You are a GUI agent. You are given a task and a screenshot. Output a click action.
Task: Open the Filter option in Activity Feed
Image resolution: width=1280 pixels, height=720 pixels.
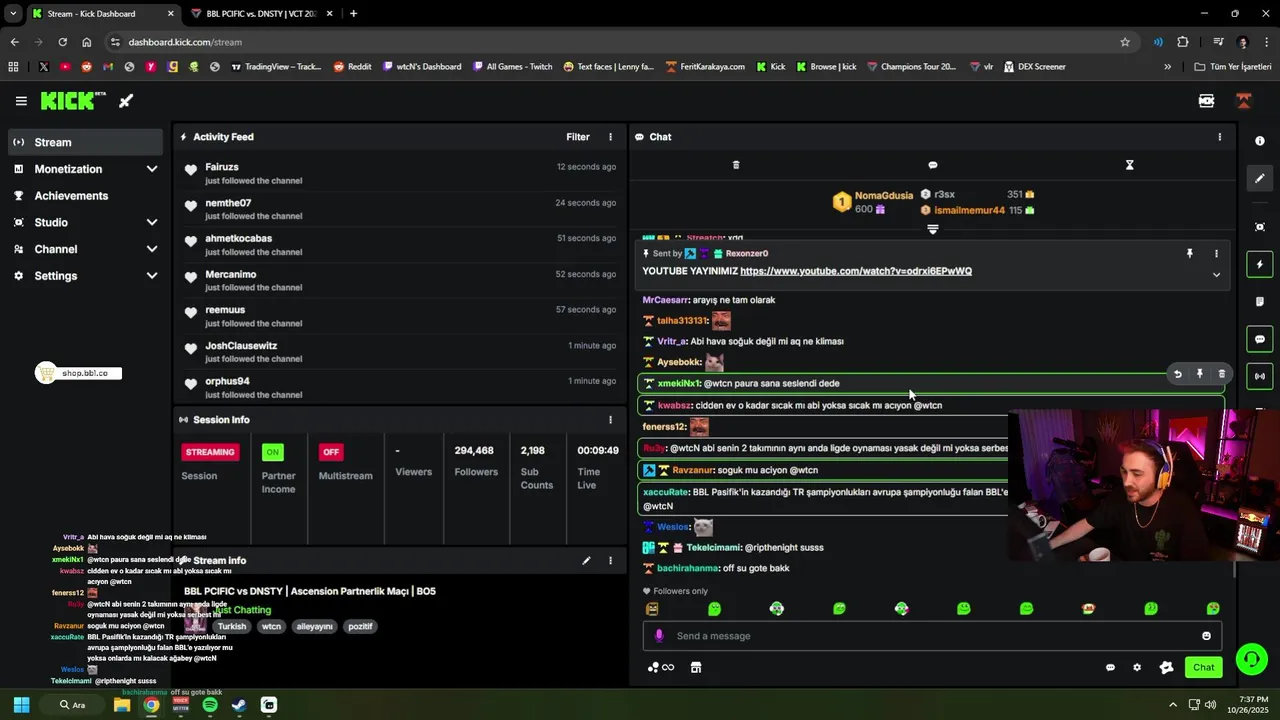578,137
